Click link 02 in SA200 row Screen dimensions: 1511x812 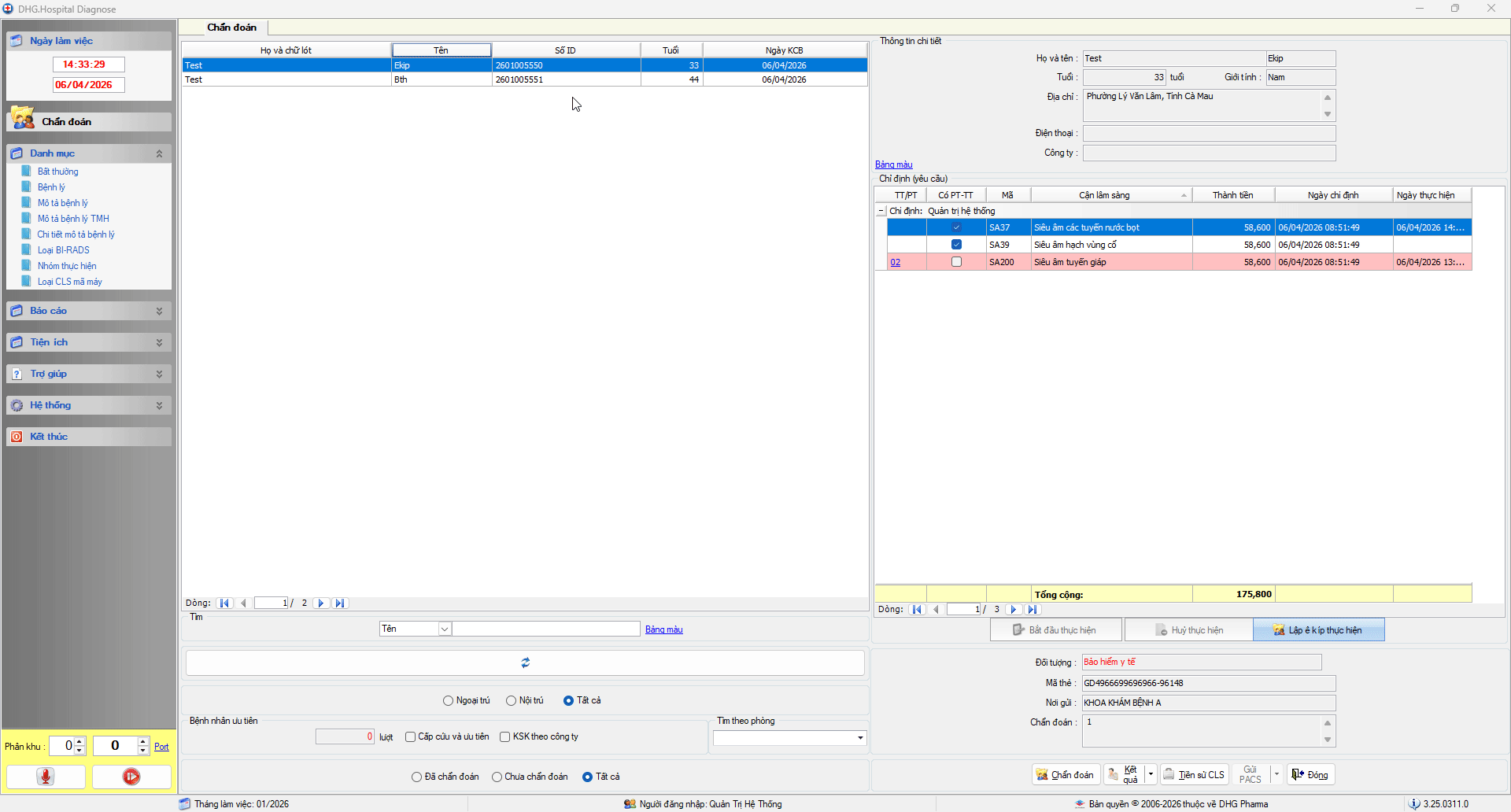tap(896, 263)
